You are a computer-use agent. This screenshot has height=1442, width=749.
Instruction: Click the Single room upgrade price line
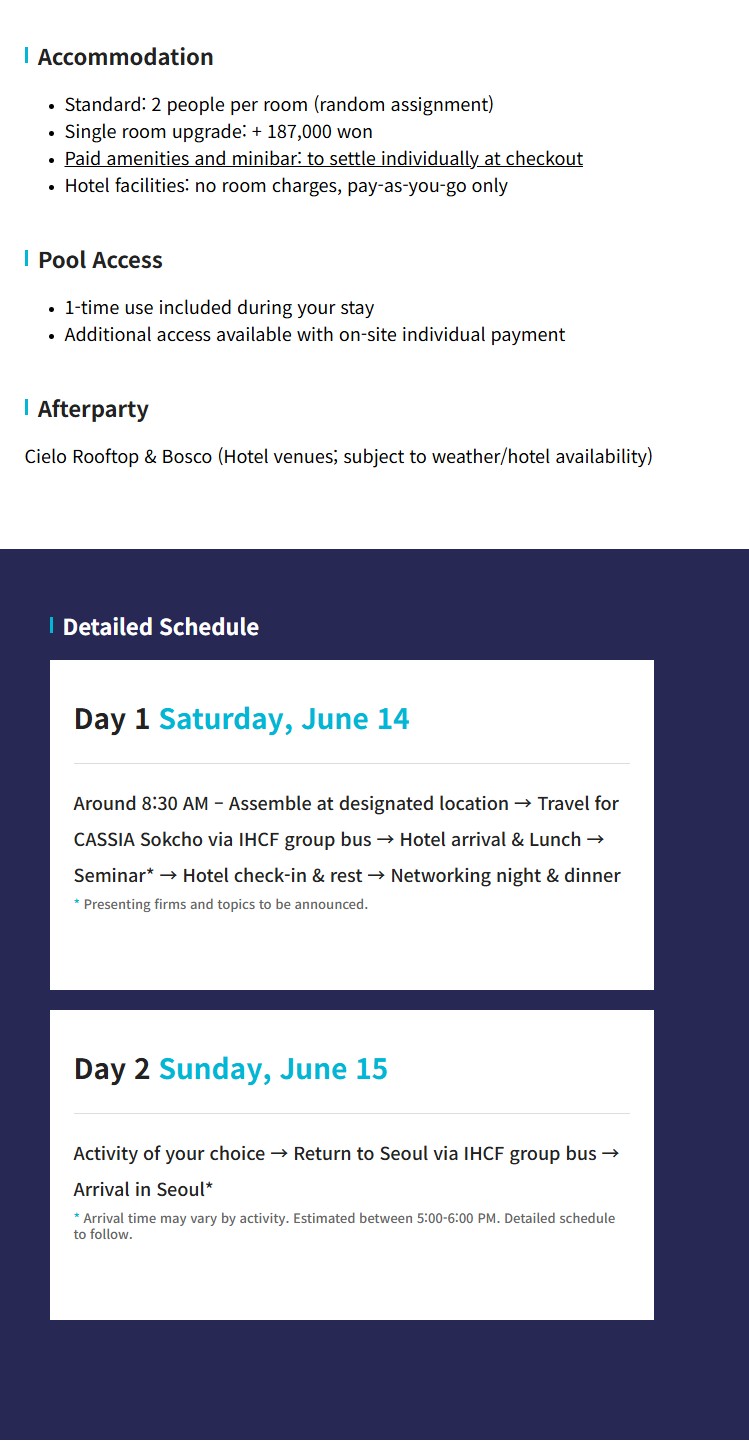click(218, 131)
